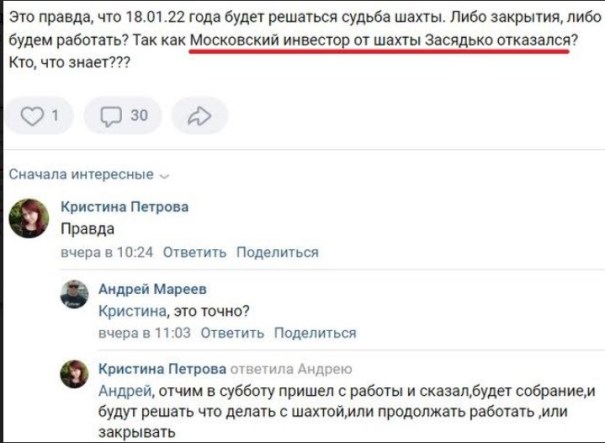This screenshot has width=605, height=443.
Task: Click the 'Кристина' mention in Андрей's comment
Action: [x=127, y=310]
